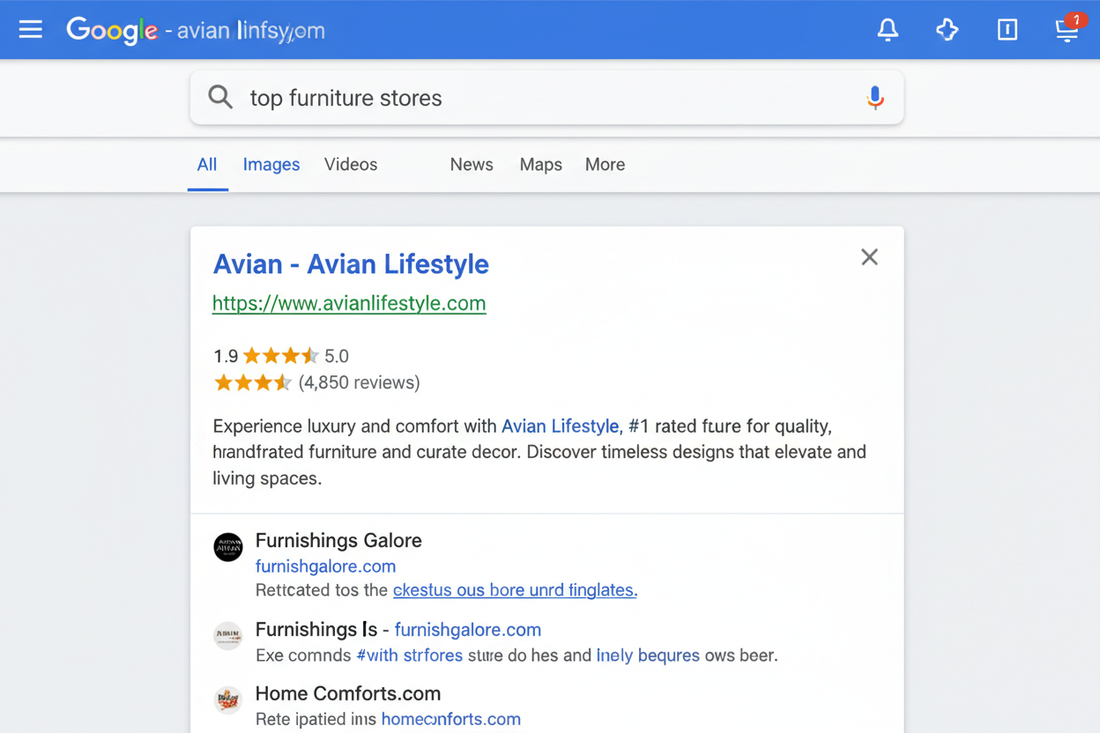Image resolution: width=1100 pixels, height=733 pixels.
Task: Click the search magnifier icon
Action: pyautogui.click(x=220, y=97)
